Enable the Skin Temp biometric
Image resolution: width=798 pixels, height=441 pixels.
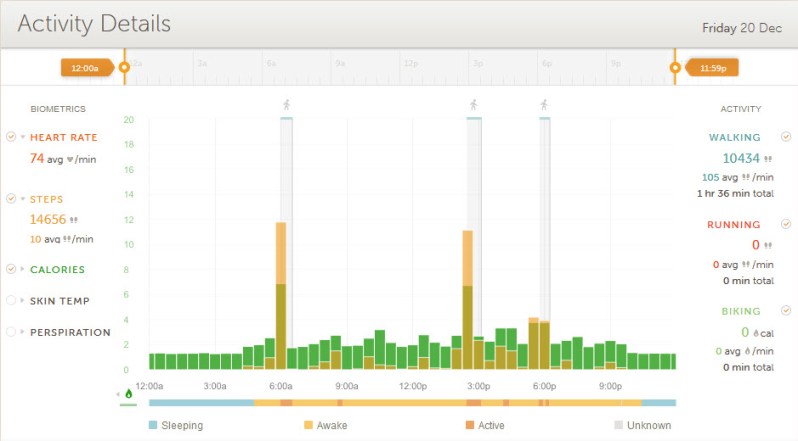10,300
